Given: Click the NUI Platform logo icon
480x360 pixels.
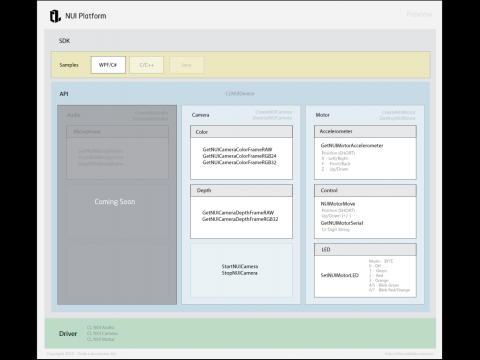Looking at the screenshot, I should click(55, 16).
